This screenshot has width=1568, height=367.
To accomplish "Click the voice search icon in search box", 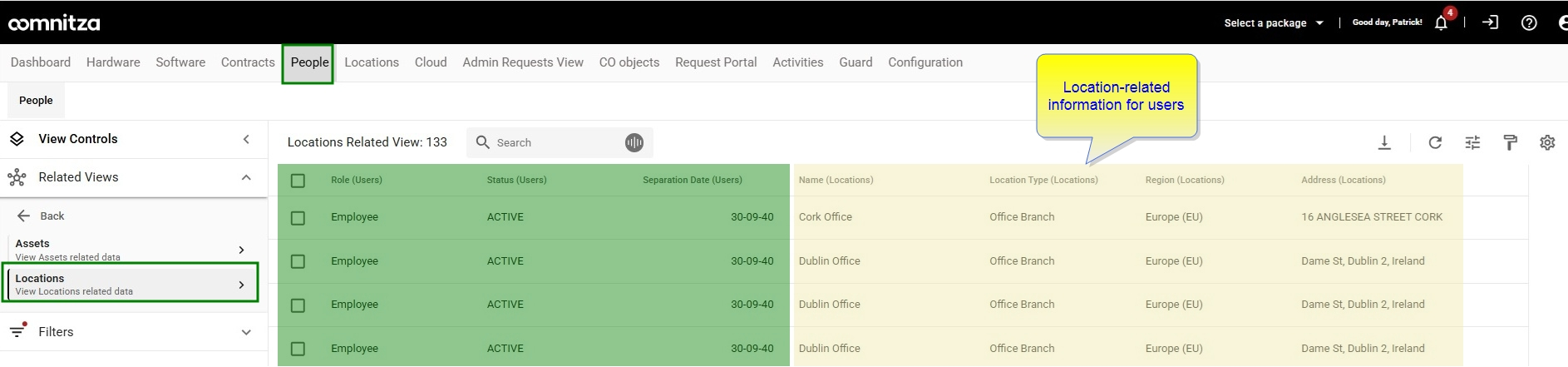I will pos(634,143).
